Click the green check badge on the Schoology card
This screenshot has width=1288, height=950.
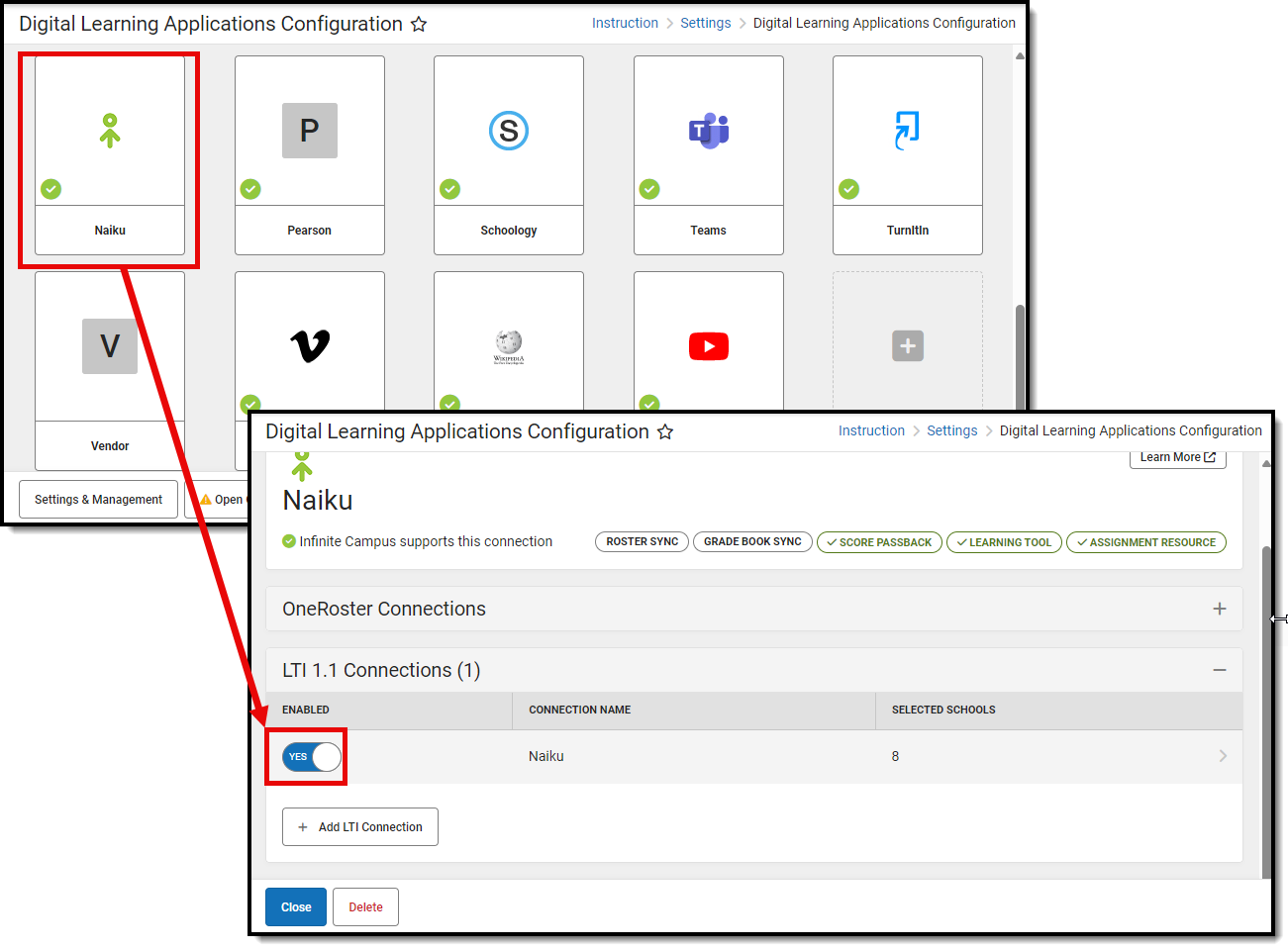click(x=450, y=189)
